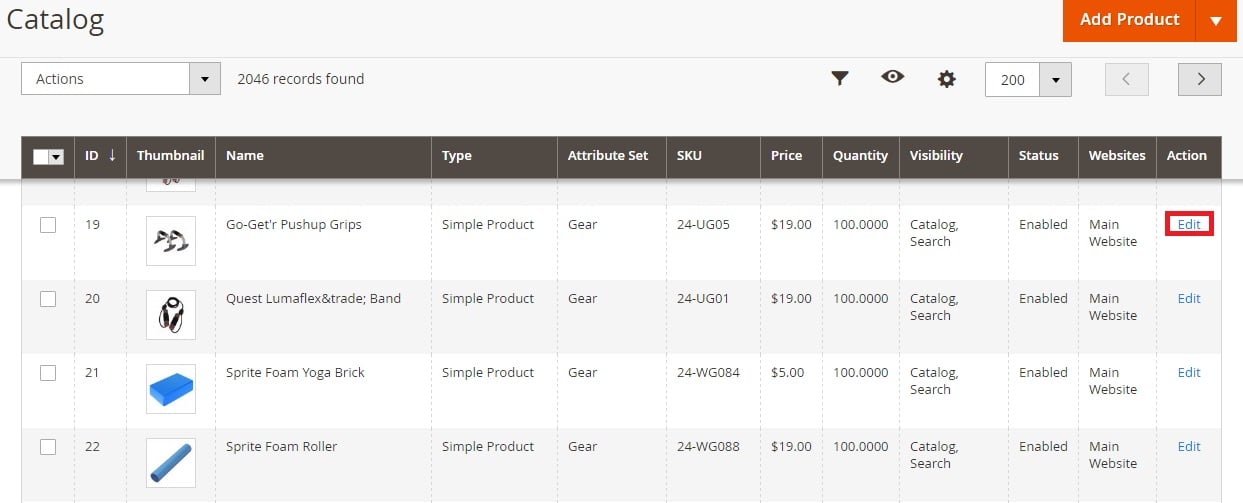Check the Sprite Foam Yoga Brick row
1243x503 pixels.
point(48,373)
